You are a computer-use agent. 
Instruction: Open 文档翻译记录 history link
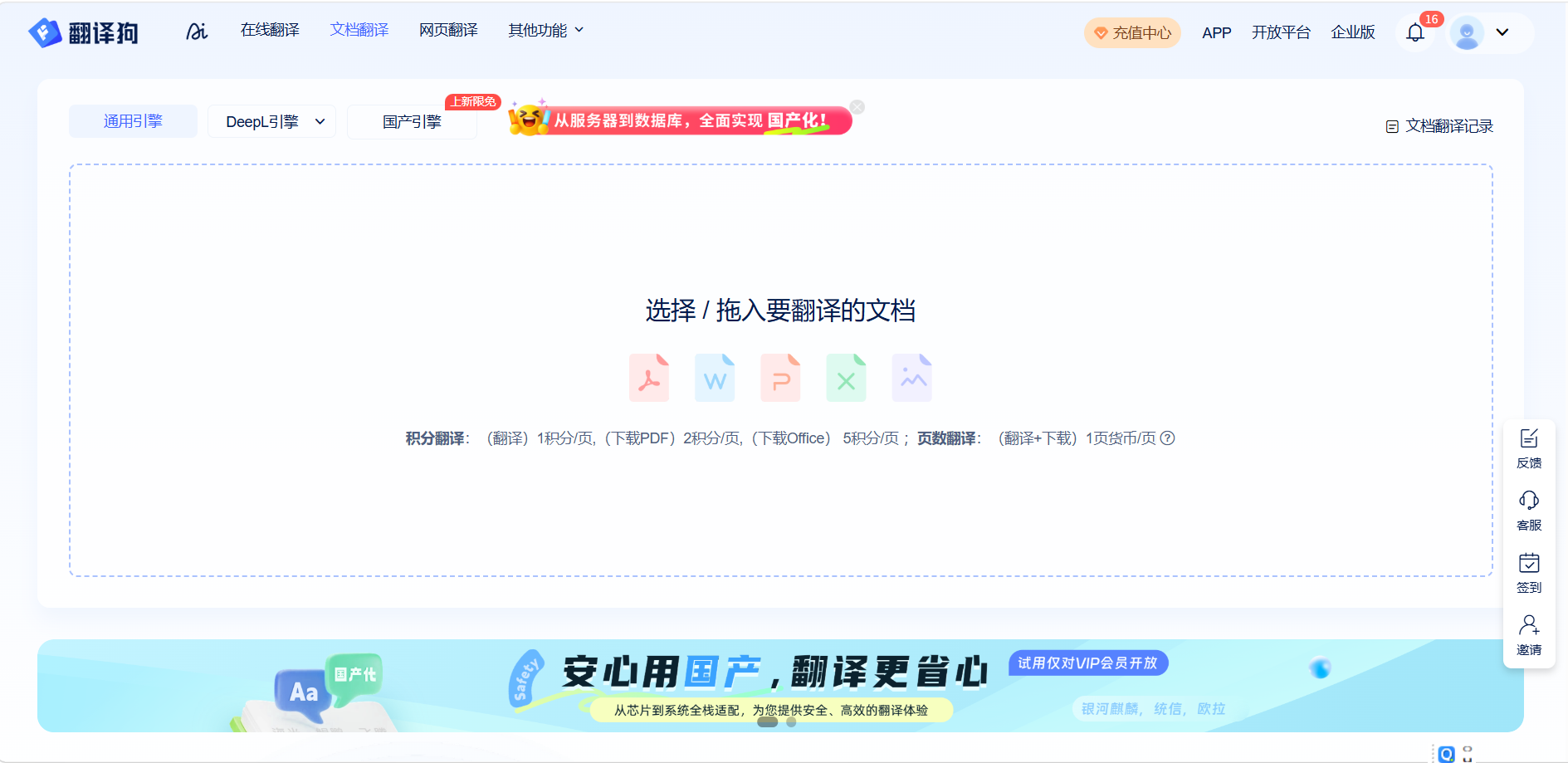click(x=1439, y=126)
